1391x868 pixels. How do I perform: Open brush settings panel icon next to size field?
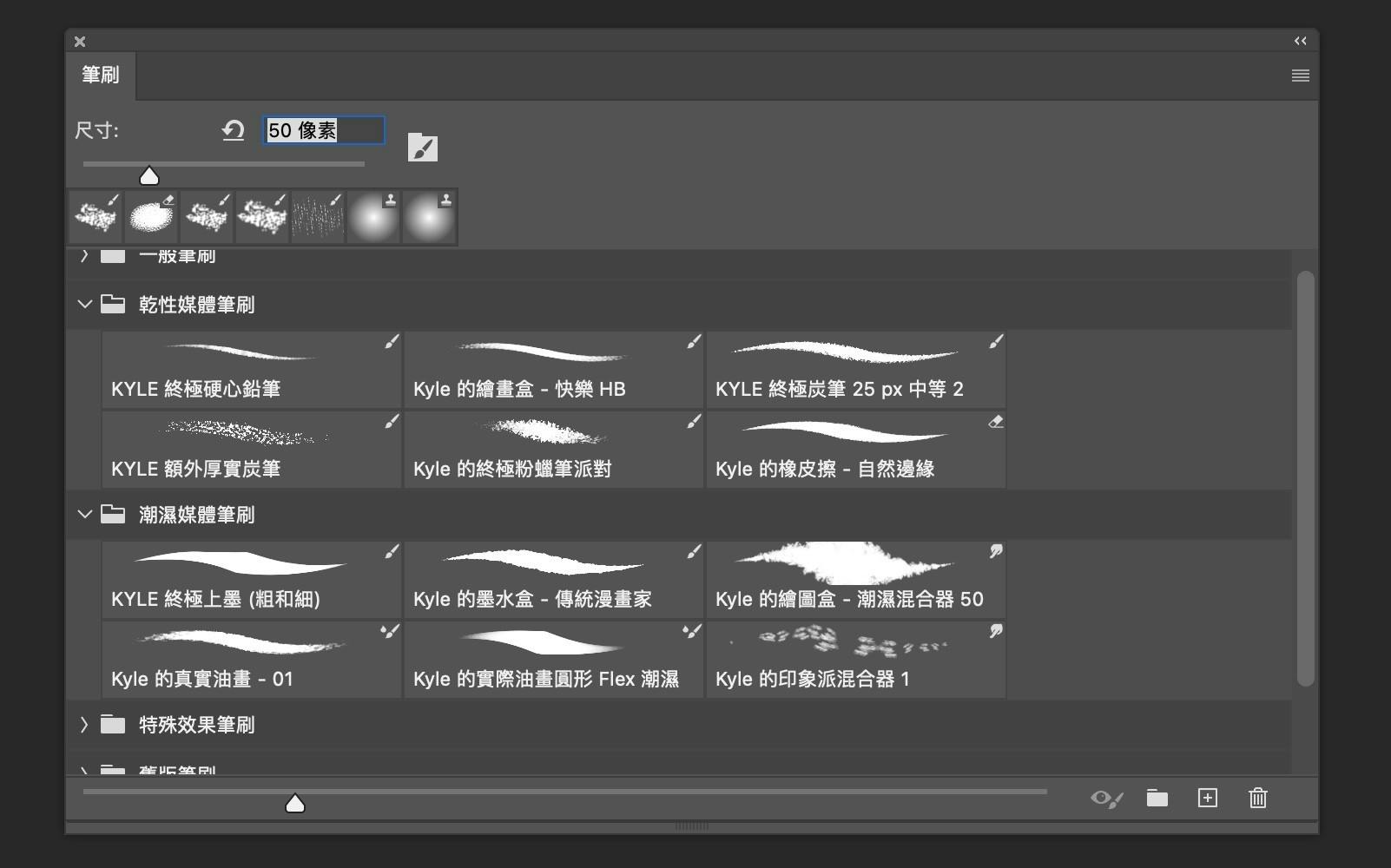[423, 148]
